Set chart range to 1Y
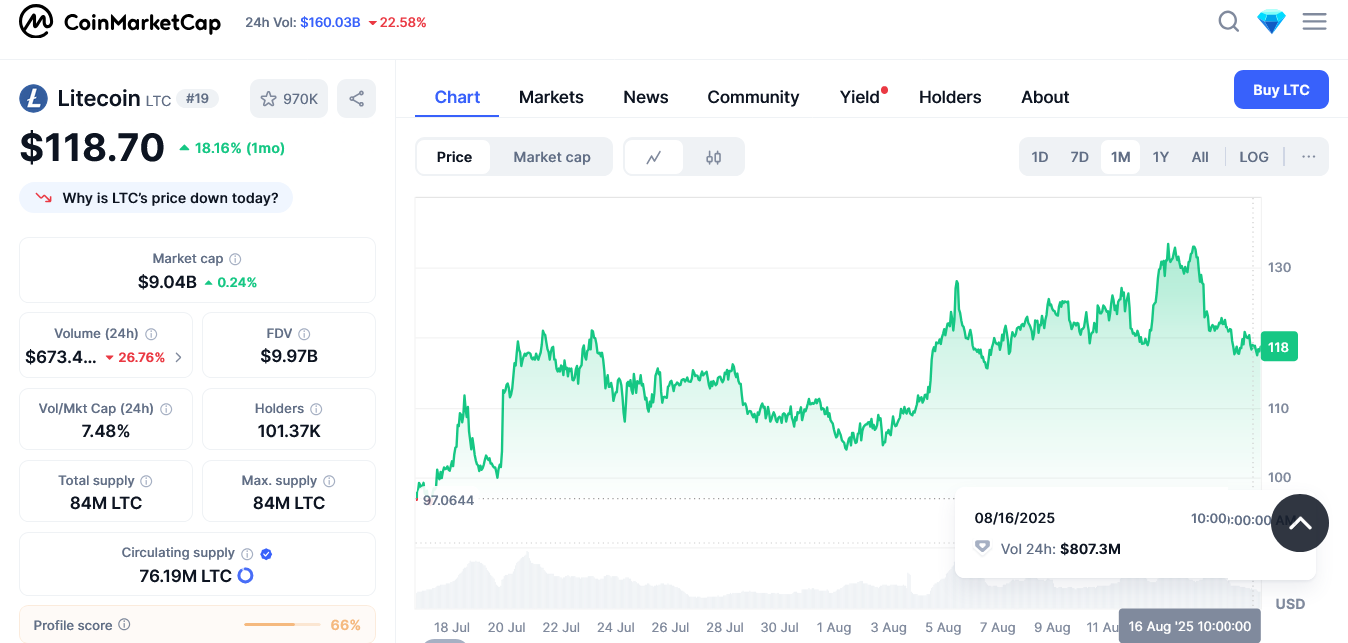The height and width of the screenshot is (643, 1348). 1160,157
